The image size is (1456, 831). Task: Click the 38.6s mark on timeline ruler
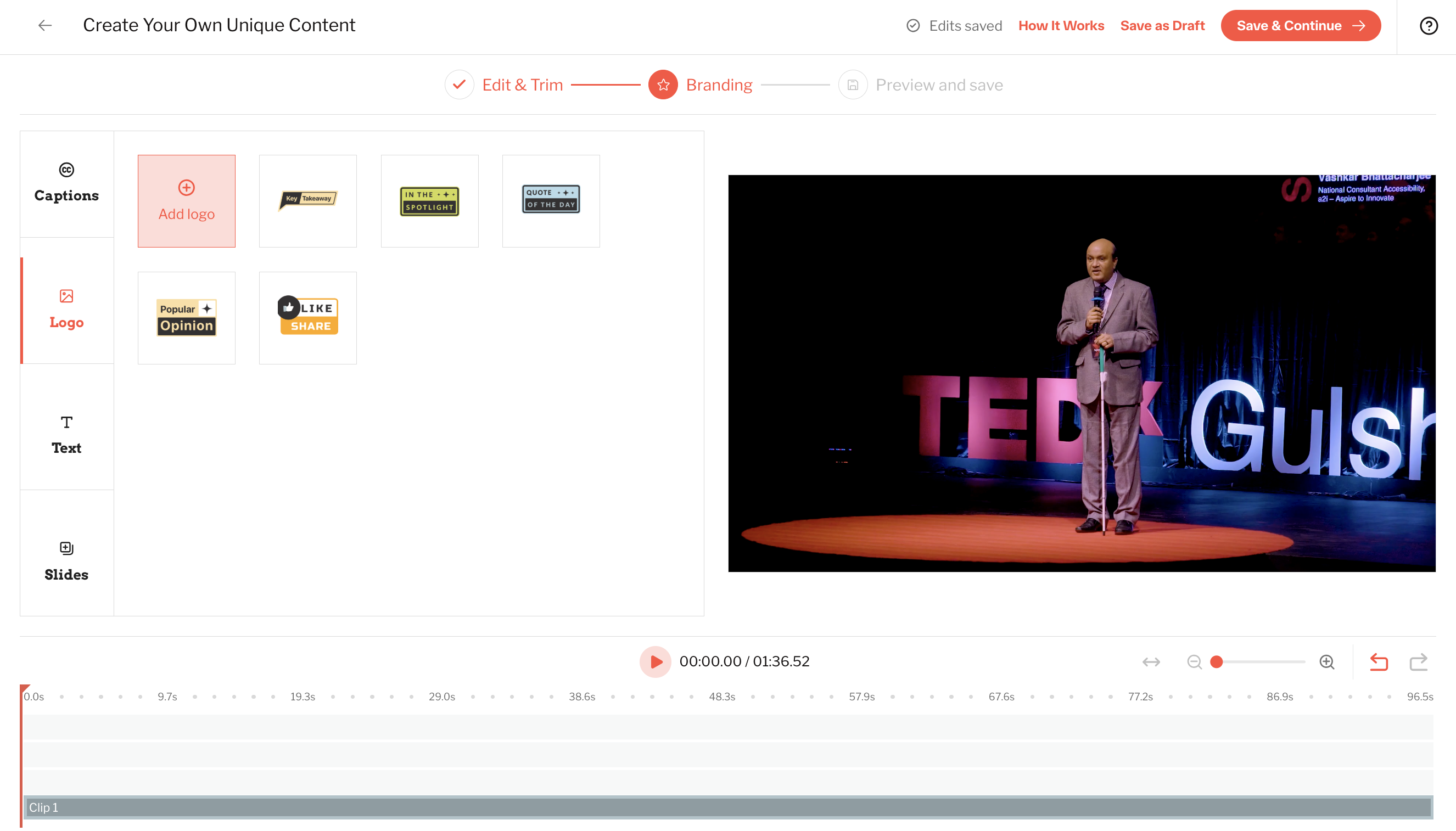coord(582,697)
